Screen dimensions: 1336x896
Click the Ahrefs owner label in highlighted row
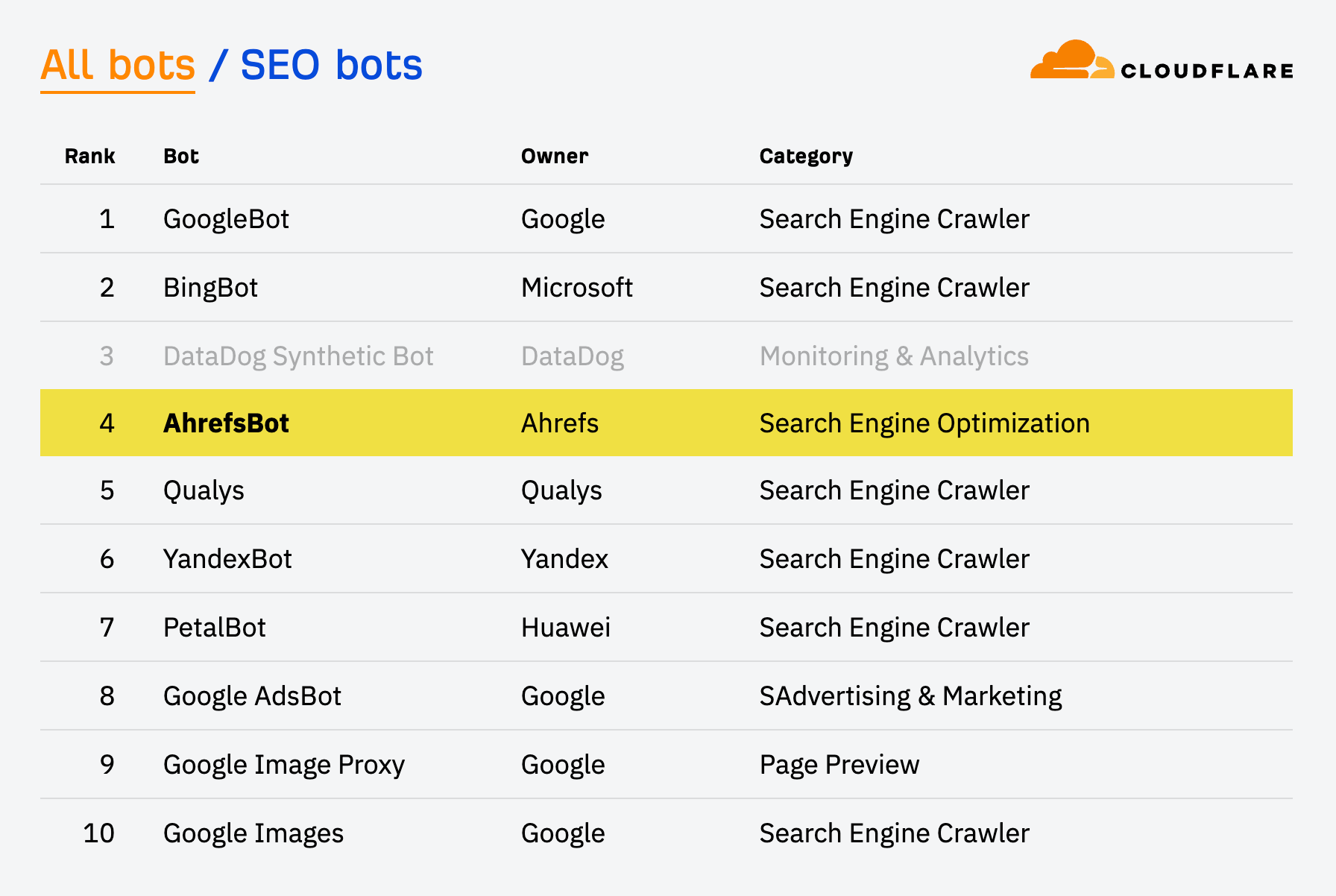(560, 423)
